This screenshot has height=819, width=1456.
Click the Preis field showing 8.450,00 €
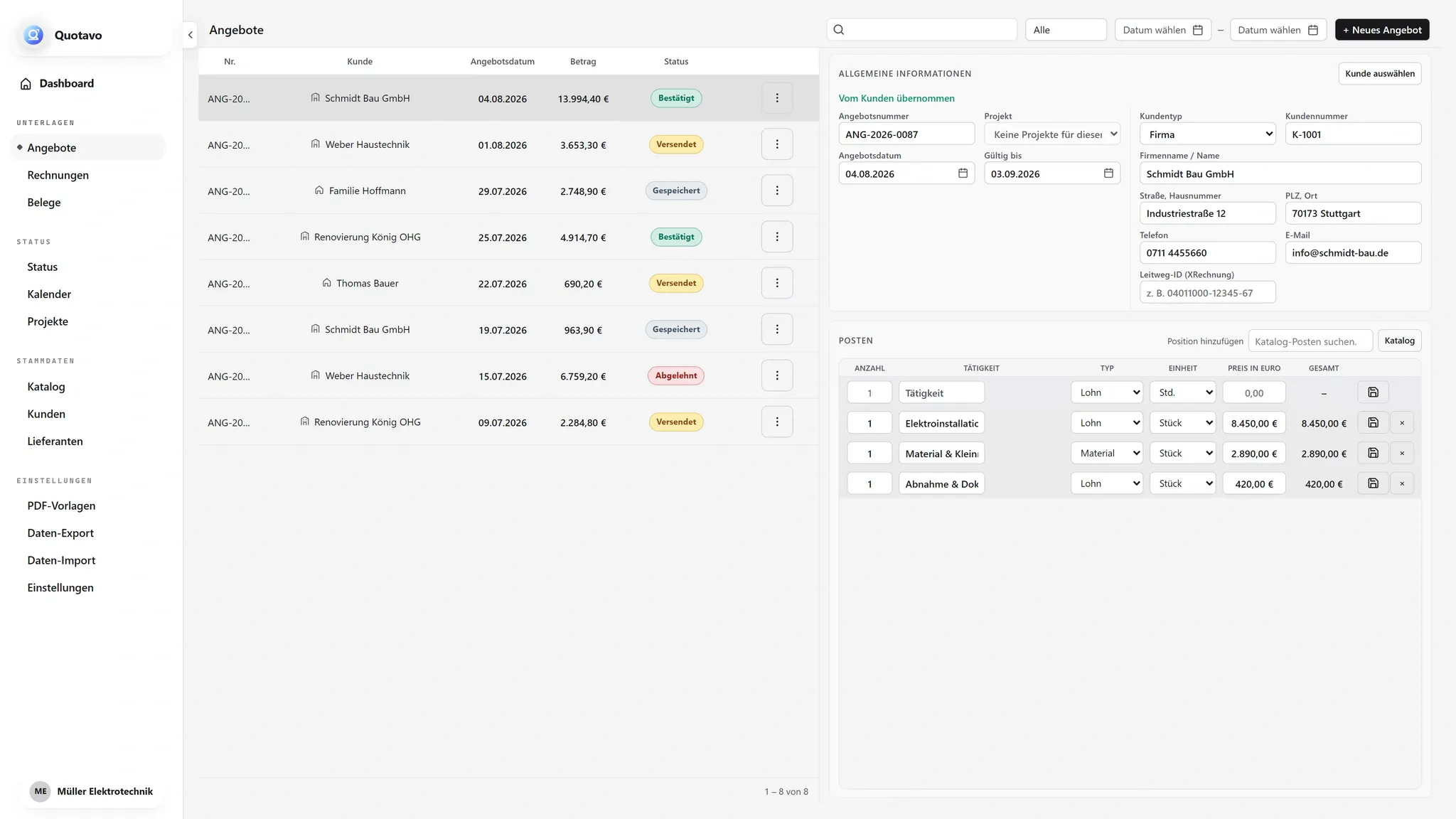(x=1253, y=423)
